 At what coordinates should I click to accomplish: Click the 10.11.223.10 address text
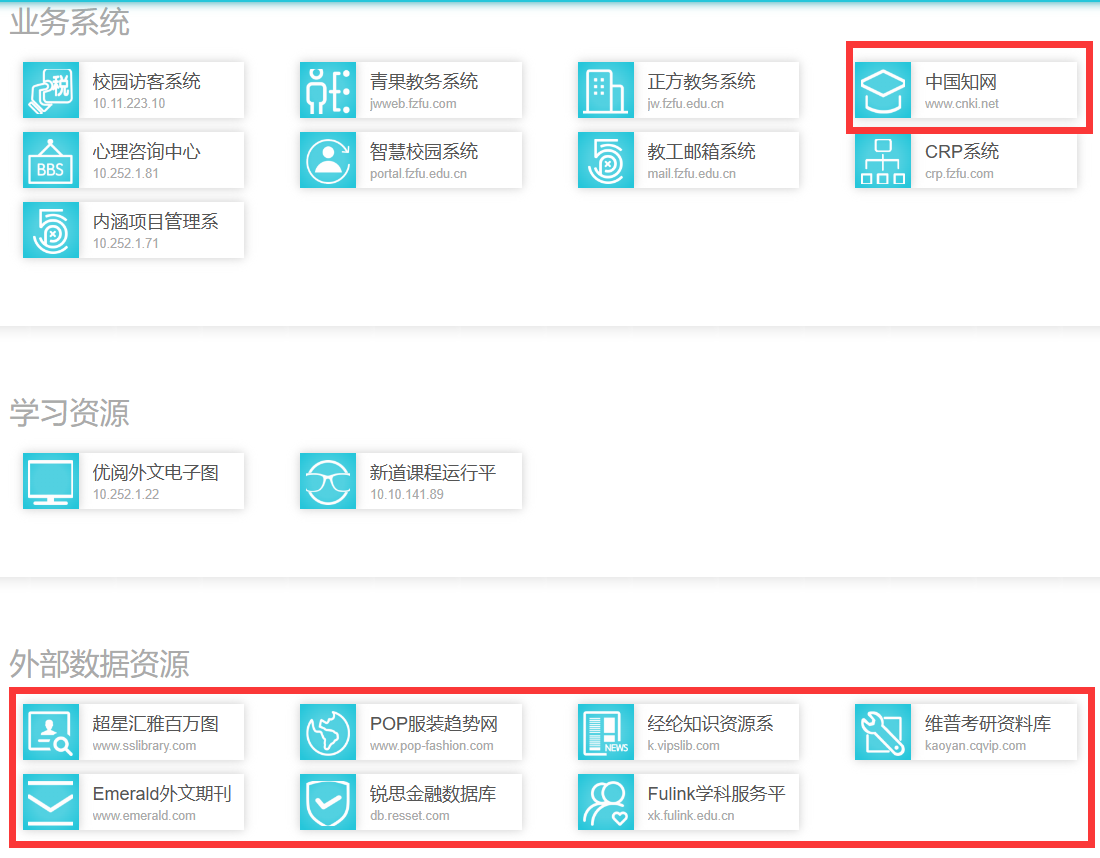[129, 104]
